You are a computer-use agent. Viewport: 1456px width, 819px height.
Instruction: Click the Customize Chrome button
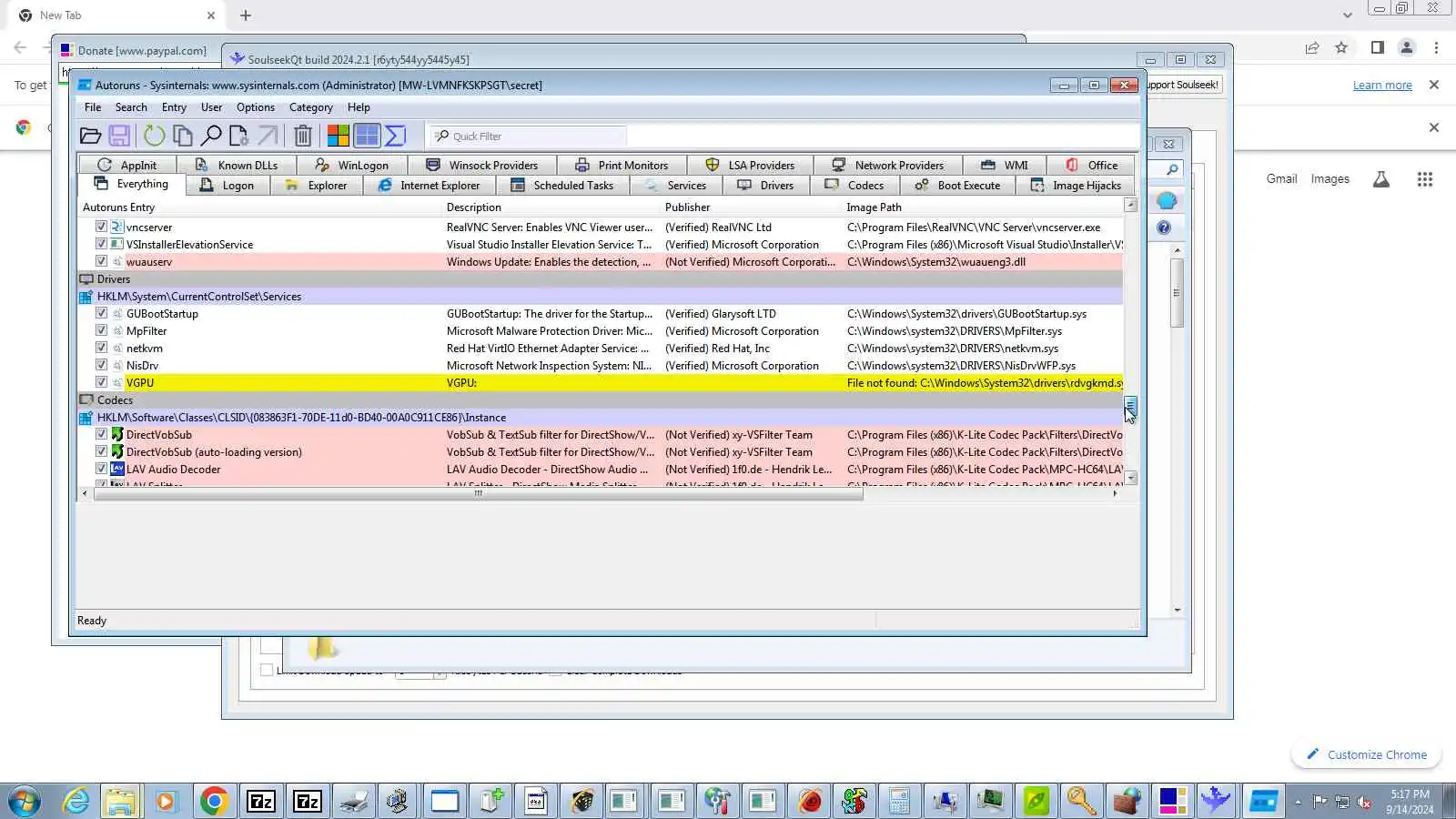(x=1366, y=754)
